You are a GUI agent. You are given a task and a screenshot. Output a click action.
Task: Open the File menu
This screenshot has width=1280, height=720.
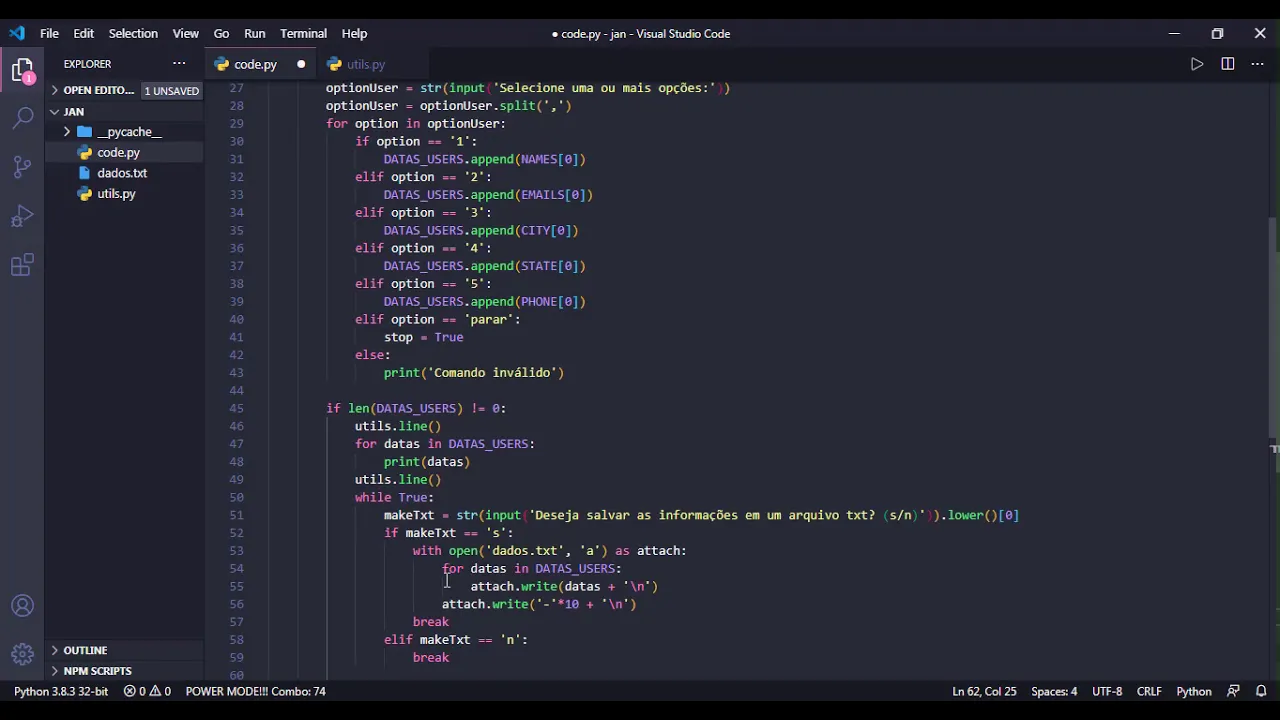49,33
